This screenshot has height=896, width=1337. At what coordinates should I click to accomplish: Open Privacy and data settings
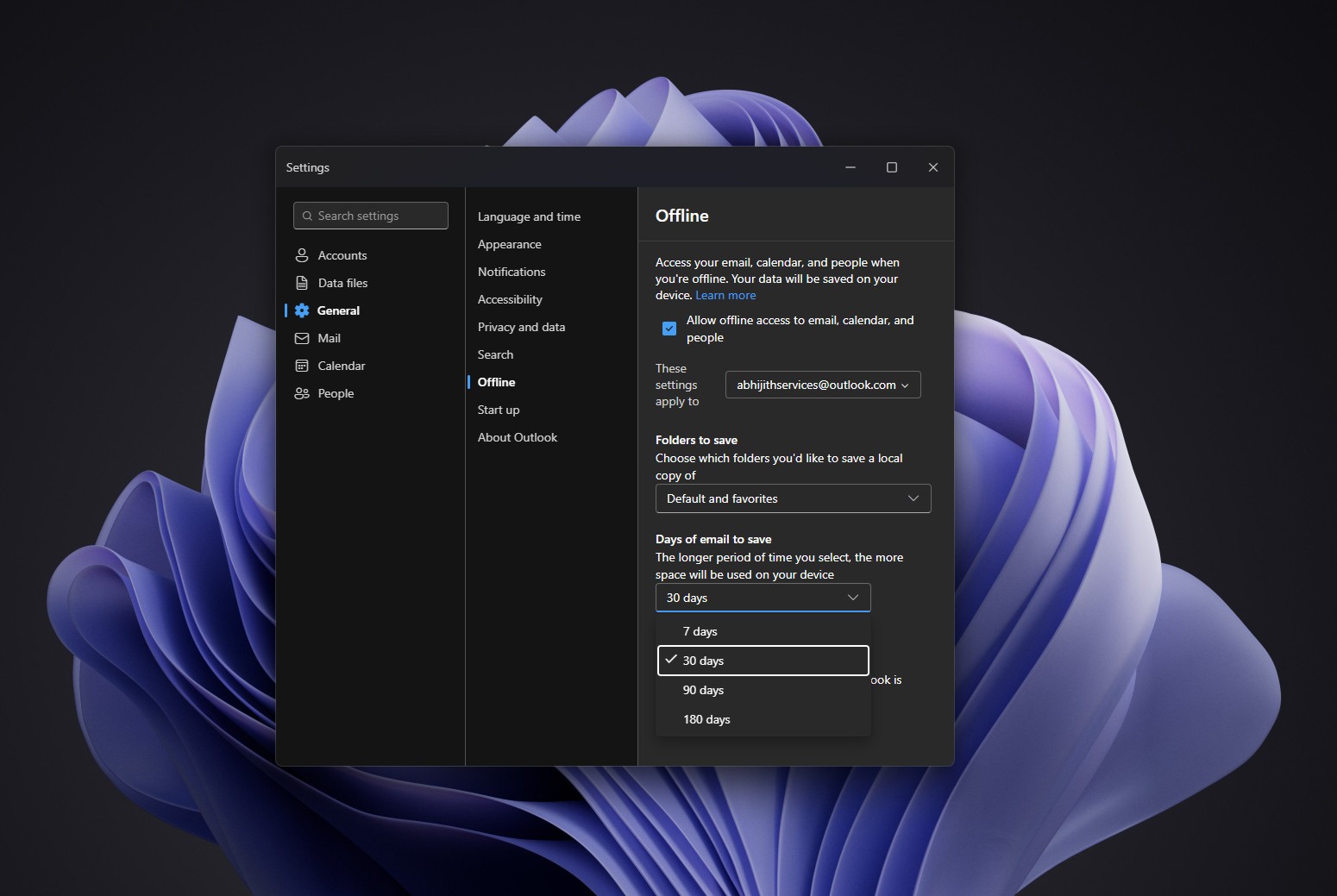pyautogui.click(x=521, y=327)
